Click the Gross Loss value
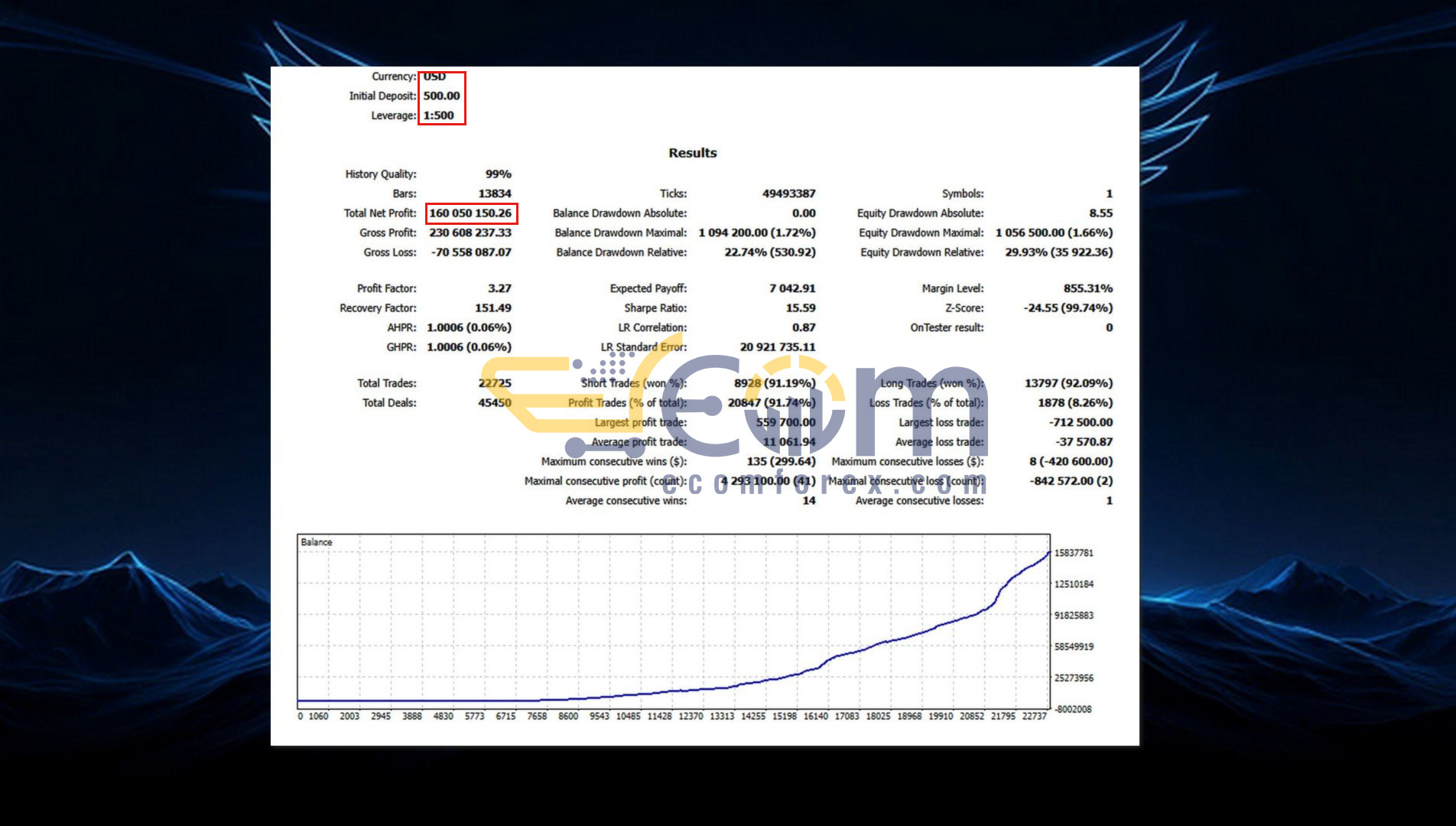The image size is (1456, 826). [x=470, y=252]
